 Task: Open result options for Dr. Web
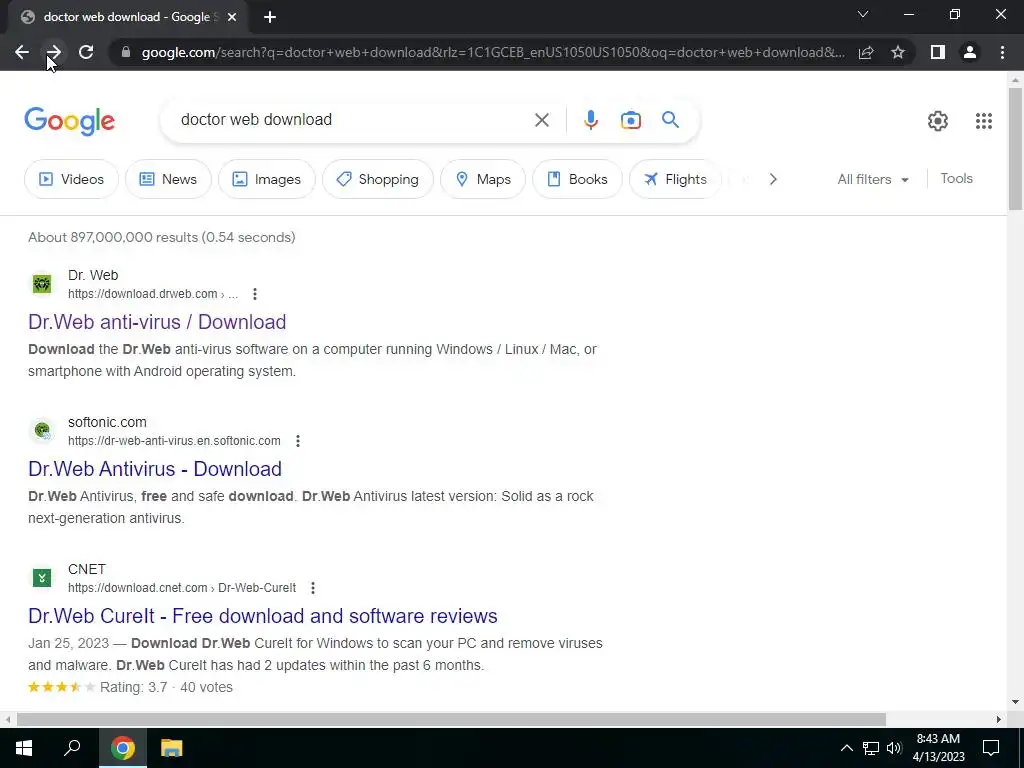[x=255, y=294]
